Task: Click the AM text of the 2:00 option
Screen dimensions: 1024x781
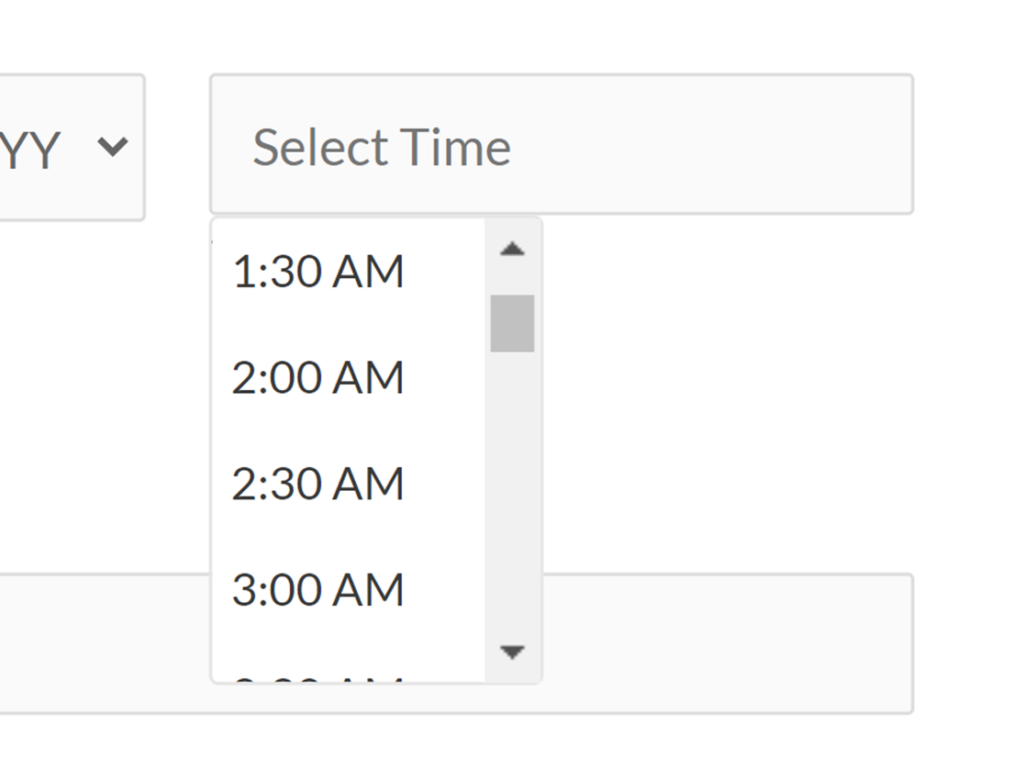Action: click(368, 378)
